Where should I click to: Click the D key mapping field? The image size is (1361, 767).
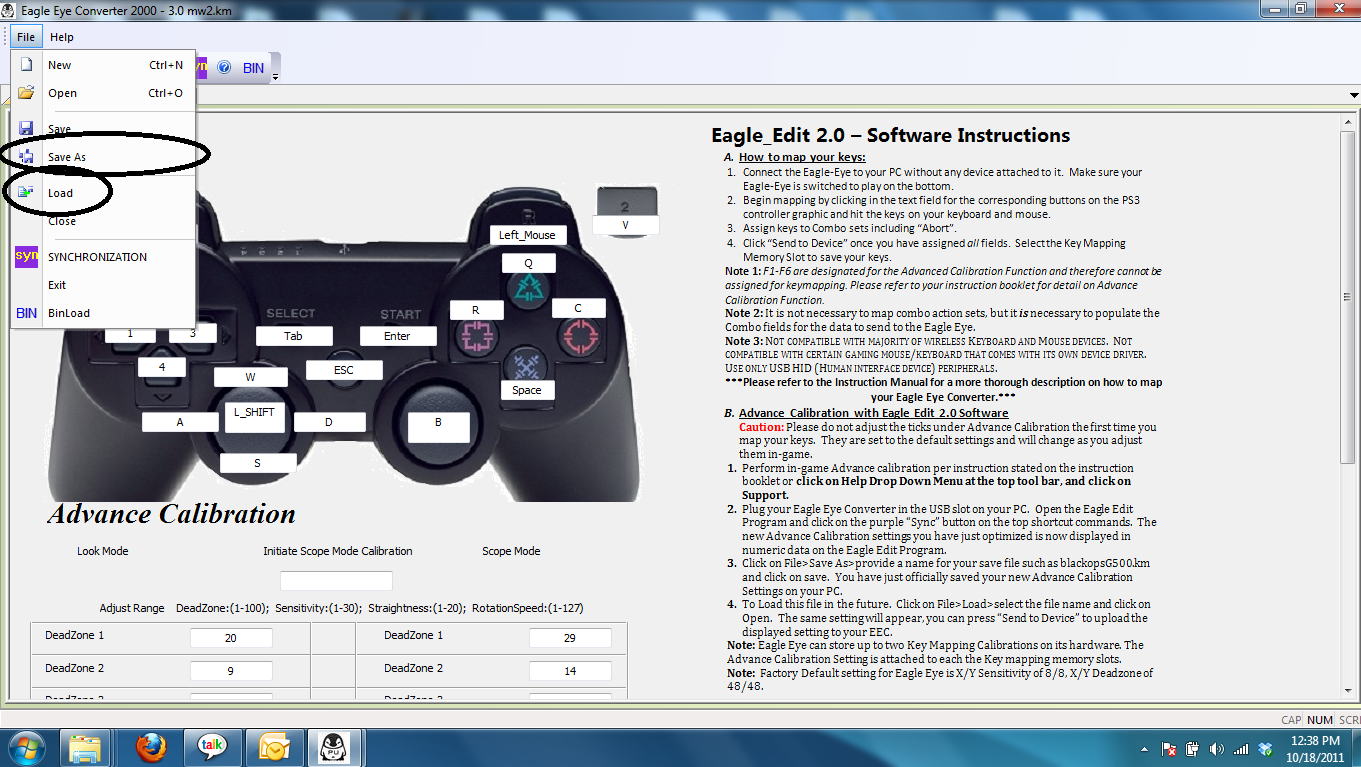328,422
